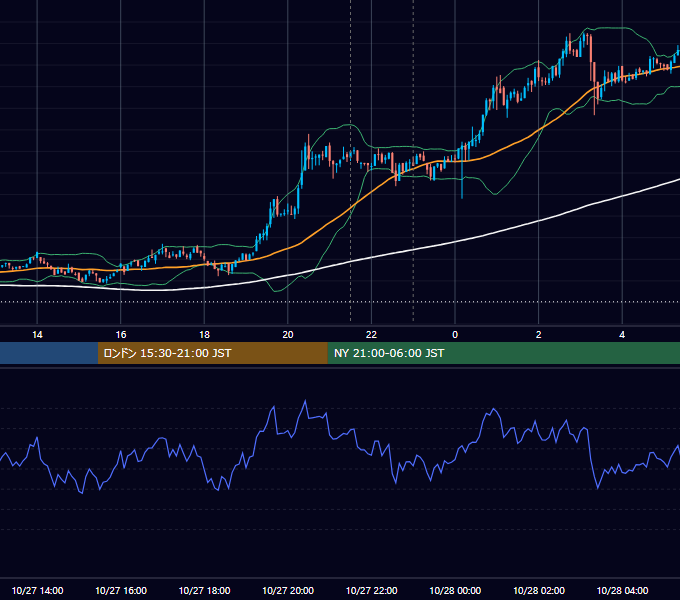
Task: Click the 16 hour axis label
Action: (x=121, y=335)
